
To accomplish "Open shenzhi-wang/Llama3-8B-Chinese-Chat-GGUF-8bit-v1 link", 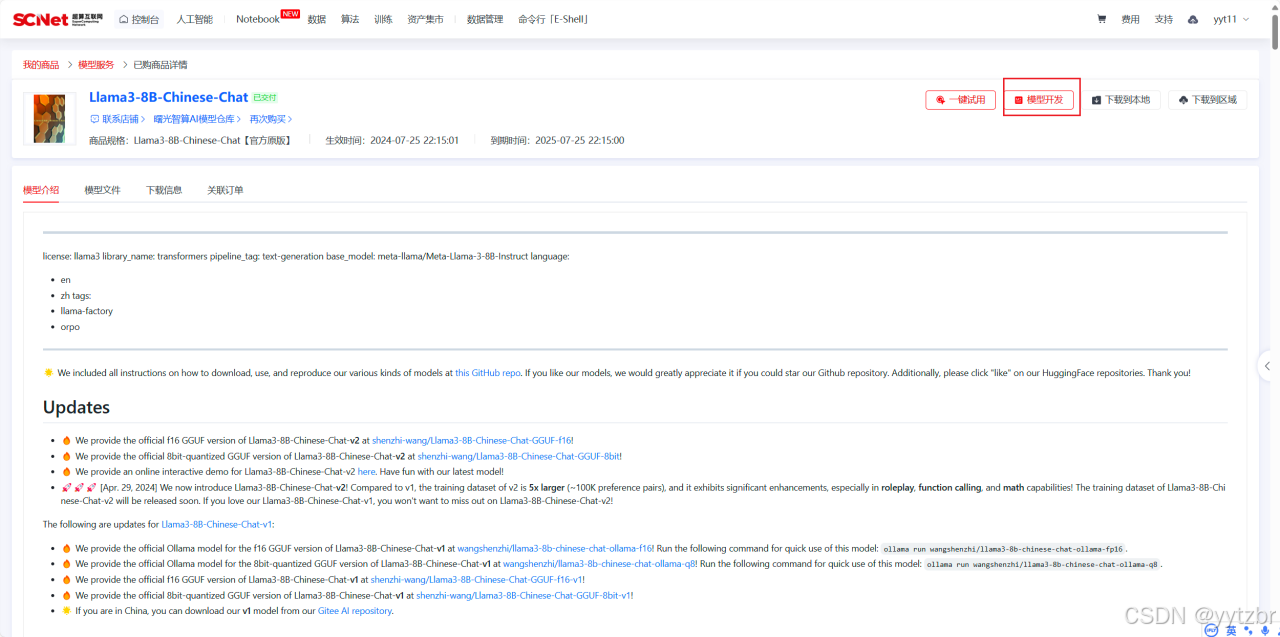I will click(524, 596).
